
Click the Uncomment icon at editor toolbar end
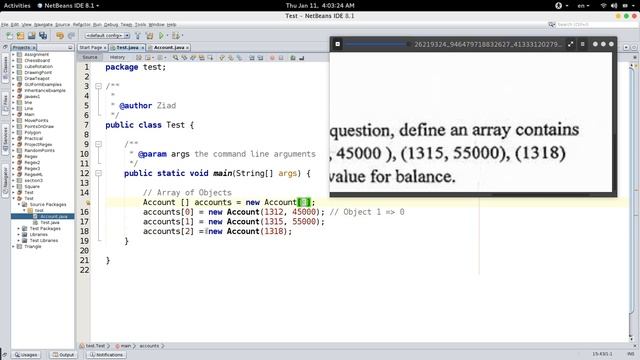pos(302,58)
